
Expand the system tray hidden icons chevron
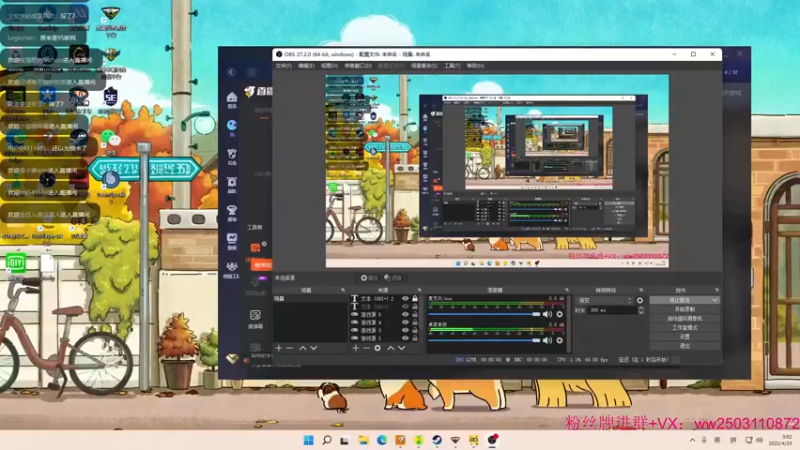point(692,440)
